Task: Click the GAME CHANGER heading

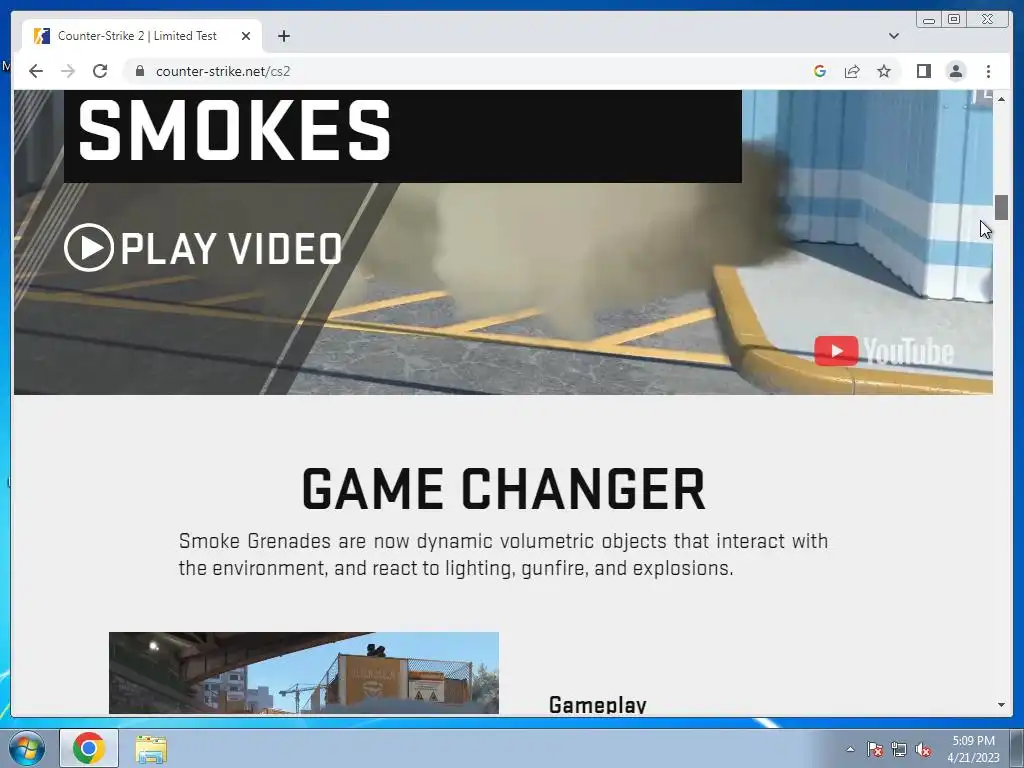Action: pyautogui.click(x=504, y=489)
